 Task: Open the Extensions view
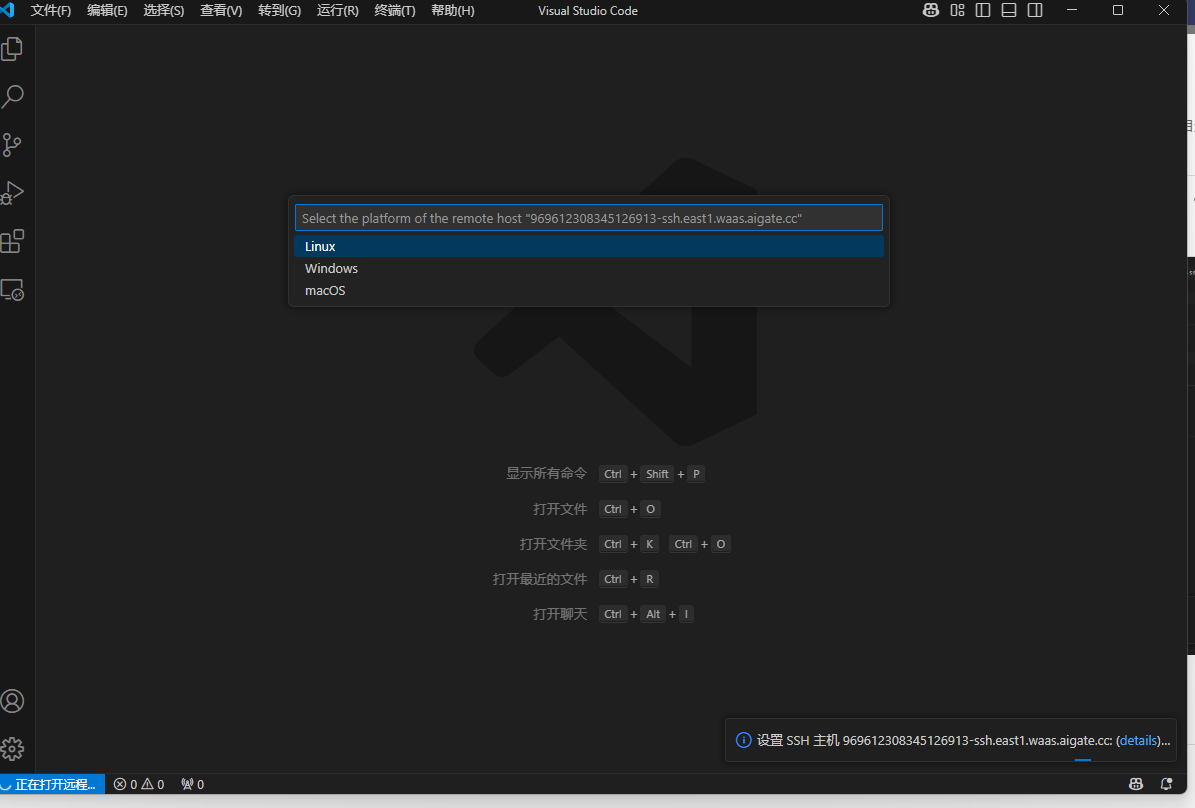(x=13, y=241)
